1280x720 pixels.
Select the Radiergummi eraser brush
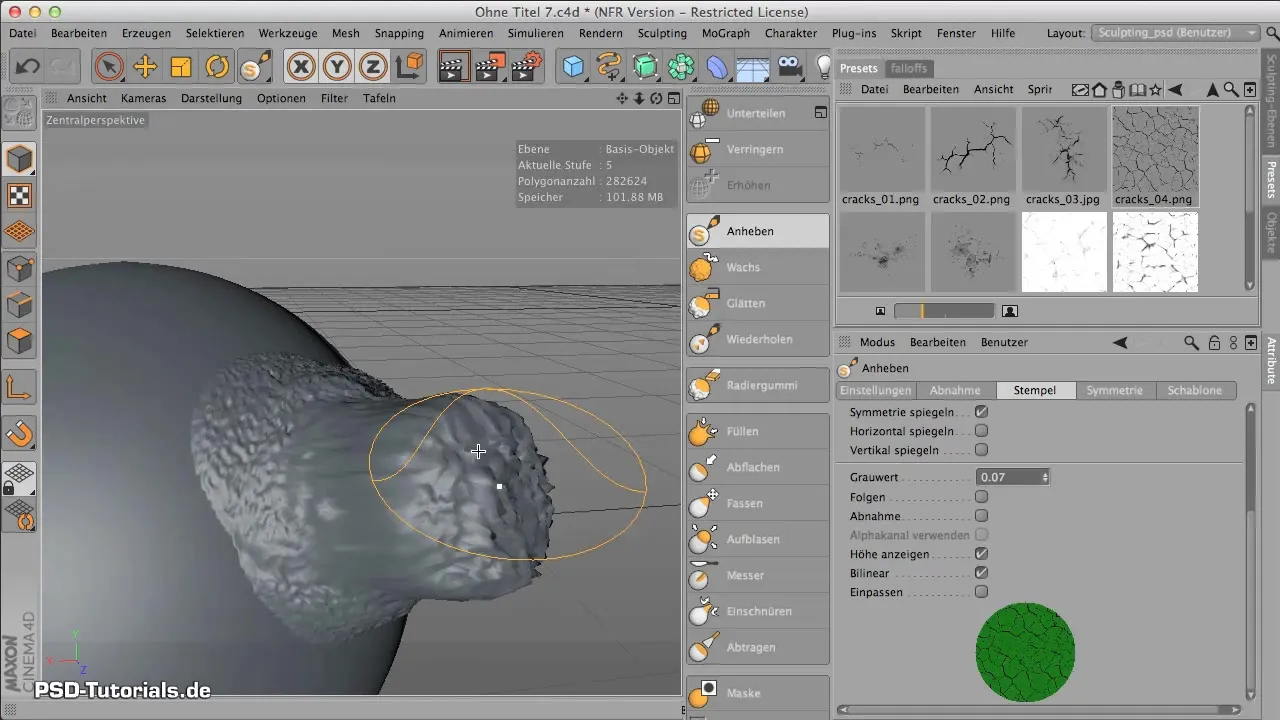coord(758,385)
